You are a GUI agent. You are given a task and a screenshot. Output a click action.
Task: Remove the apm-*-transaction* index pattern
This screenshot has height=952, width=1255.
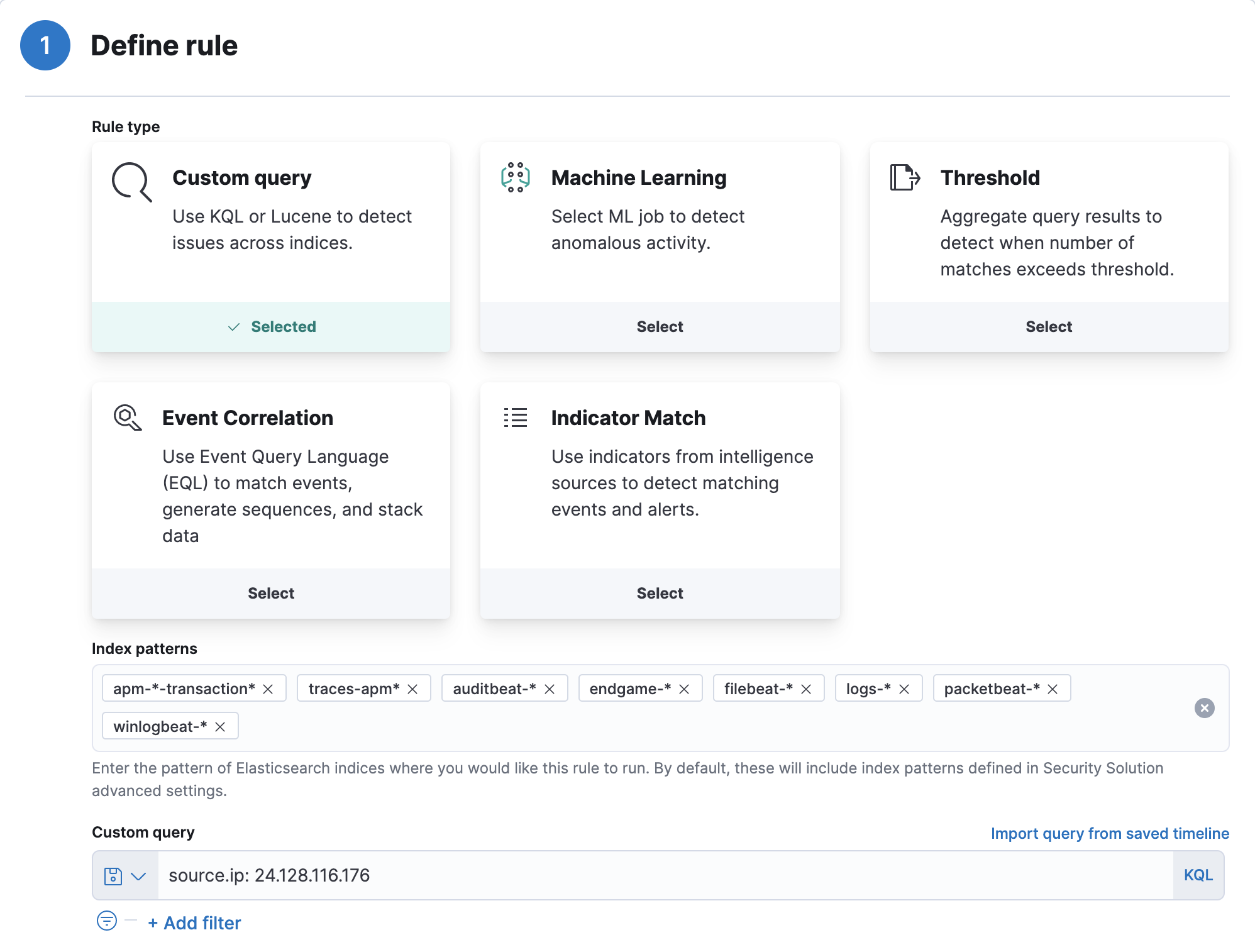(x=268, y=689)
